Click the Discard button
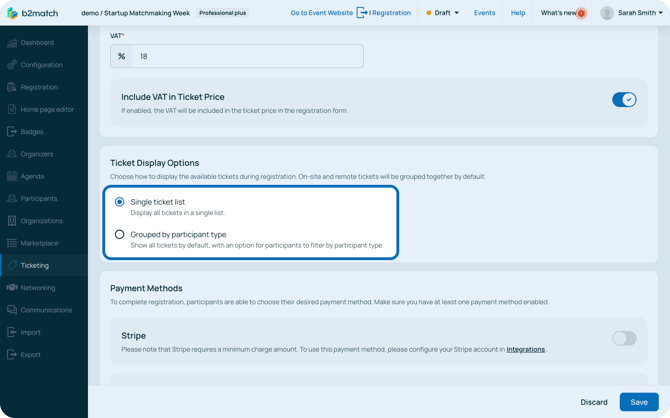Image resolution: width=670 pixels, height=418 pixels. coord(593,402)
